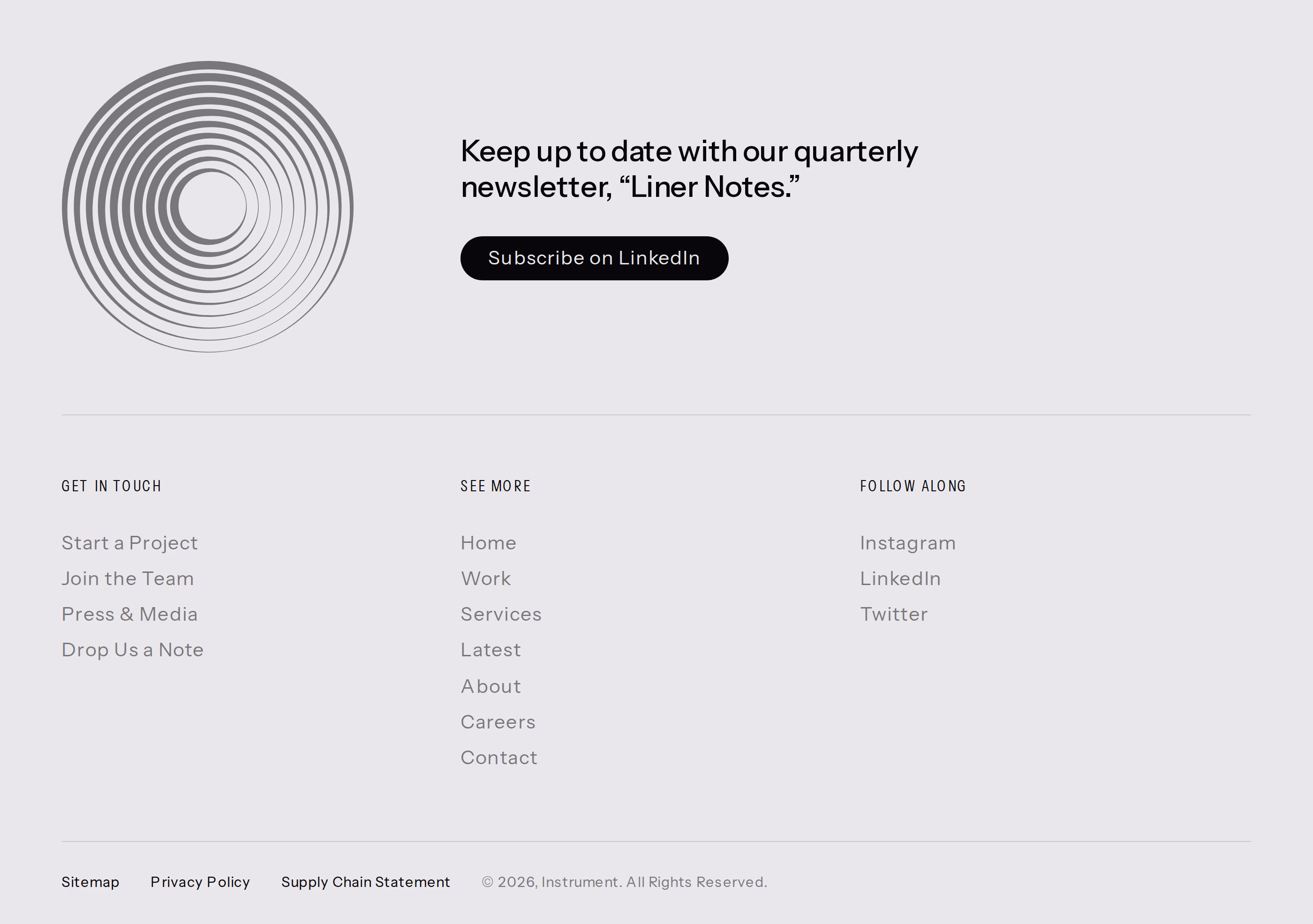Select the Drop Us a Note link

pos(133,650)
